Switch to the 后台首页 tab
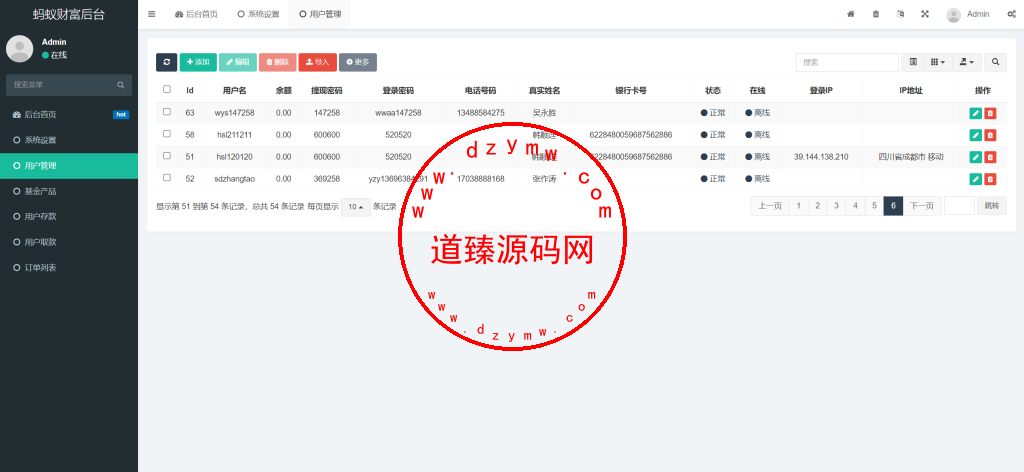Viewport: 1024px width, 472px height. pyautogui.click(x=197, y=14)
